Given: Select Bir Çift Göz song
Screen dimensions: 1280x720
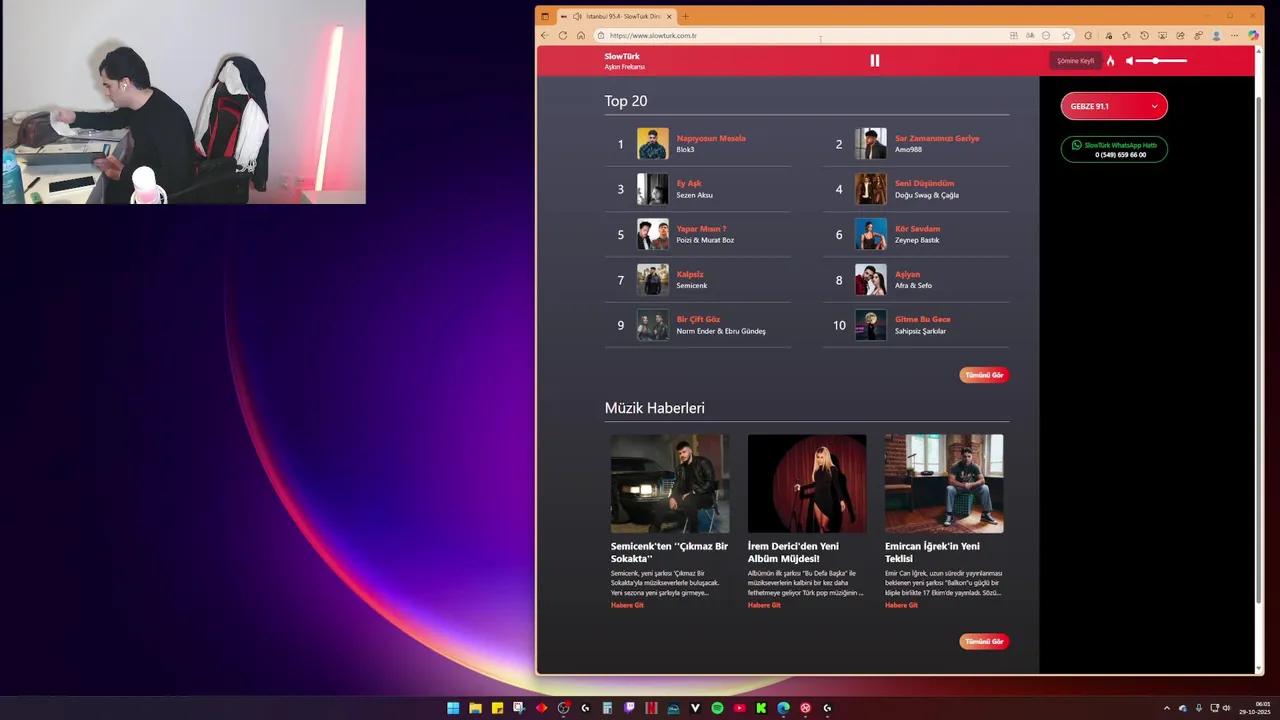Looking at the screenshot, I should 698,319.
